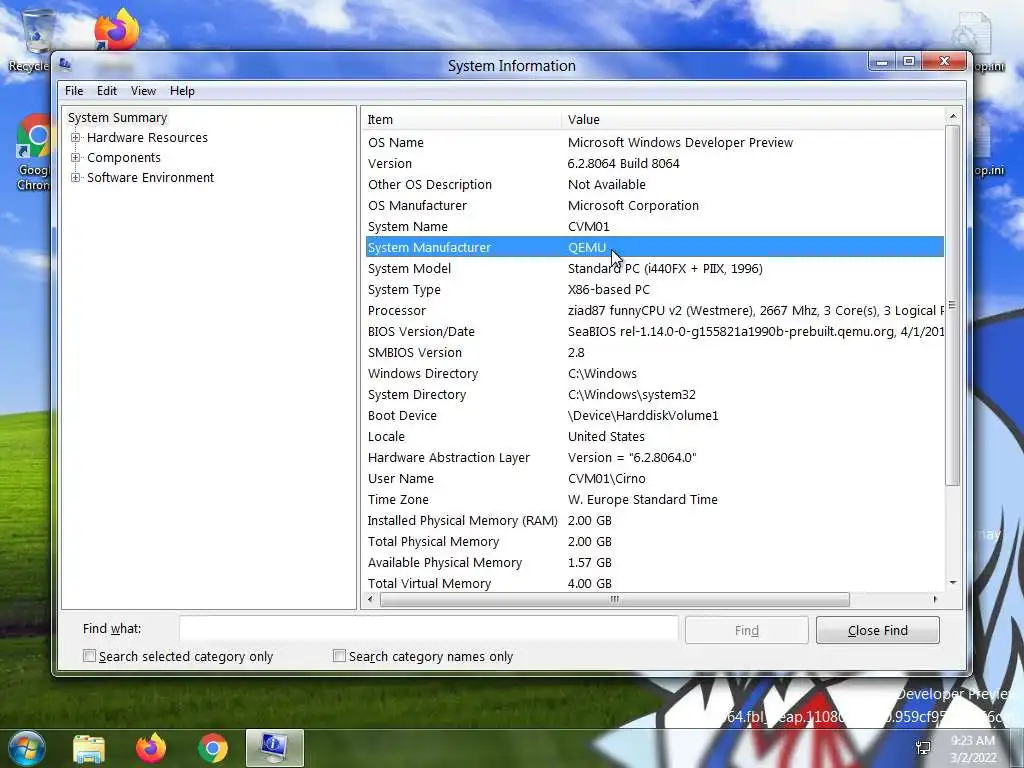
Task: Open the Edit menu
Action: tap(106, 91)
